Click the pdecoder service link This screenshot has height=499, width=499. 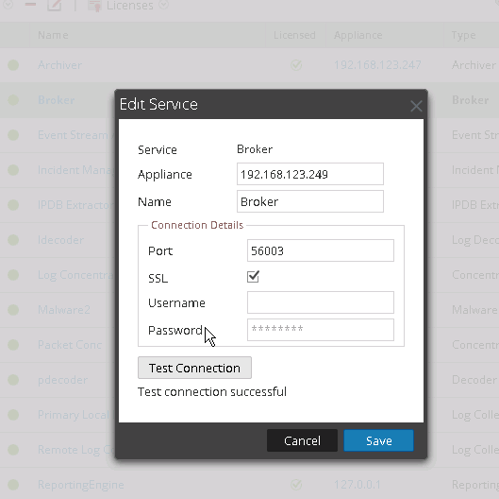63,380
